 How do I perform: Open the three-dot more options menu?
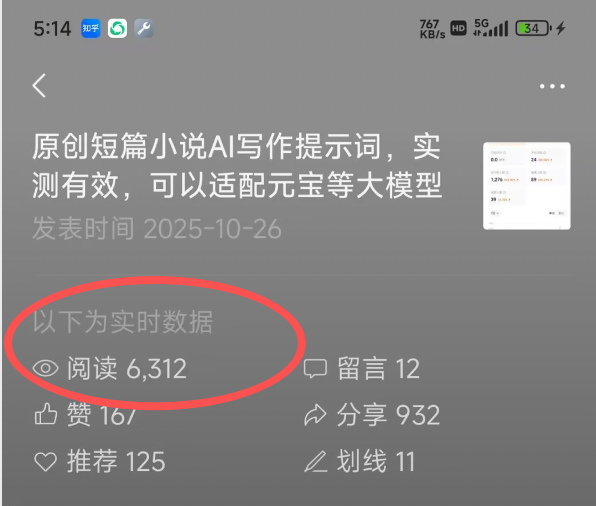(552, 86)
